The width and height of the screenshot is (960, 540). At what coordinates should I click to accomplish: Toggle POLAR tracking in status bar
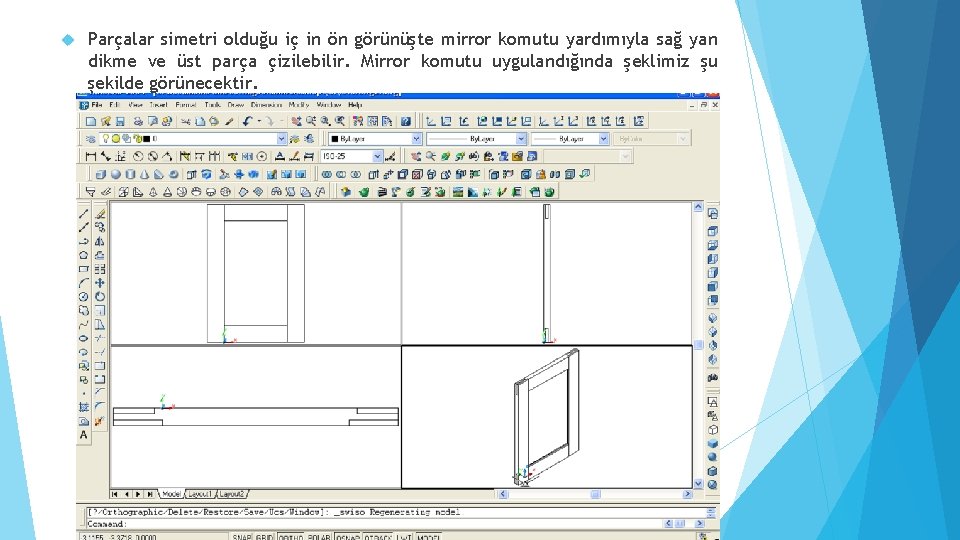319,537
